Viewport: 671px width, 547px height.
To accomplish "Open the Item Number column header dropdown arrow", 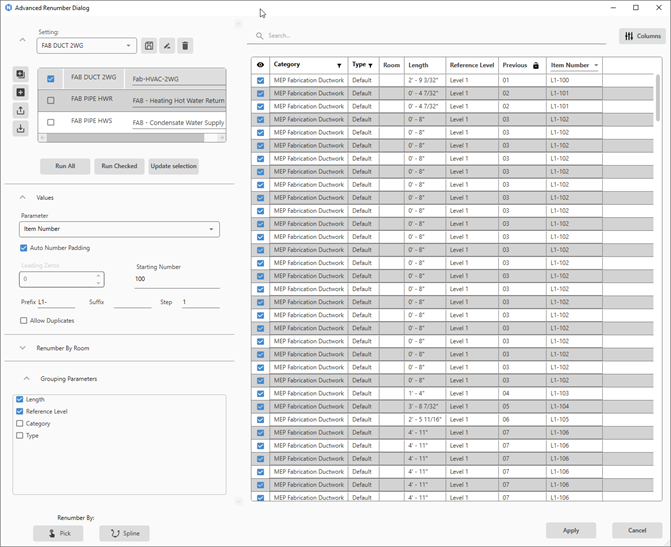I will [596, 65].
